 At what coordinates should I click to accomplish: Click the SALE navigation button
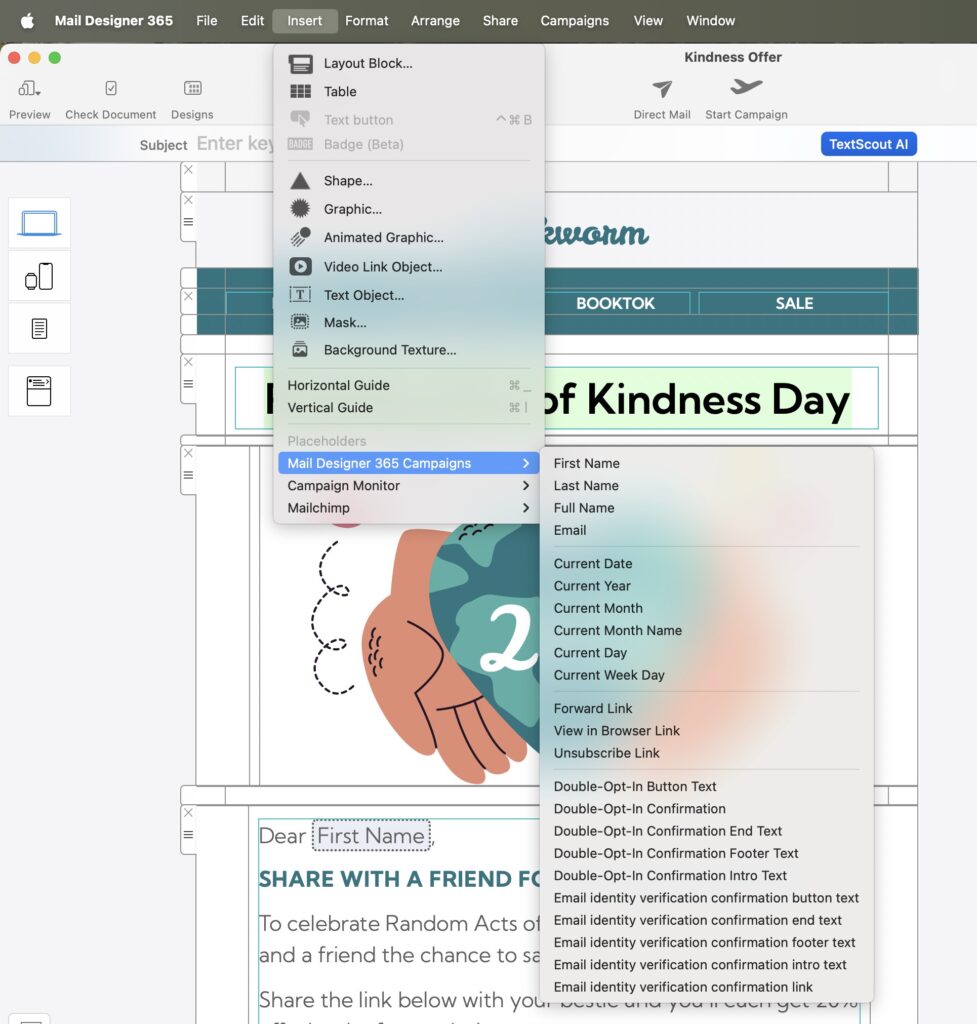(x=793, y=304)
